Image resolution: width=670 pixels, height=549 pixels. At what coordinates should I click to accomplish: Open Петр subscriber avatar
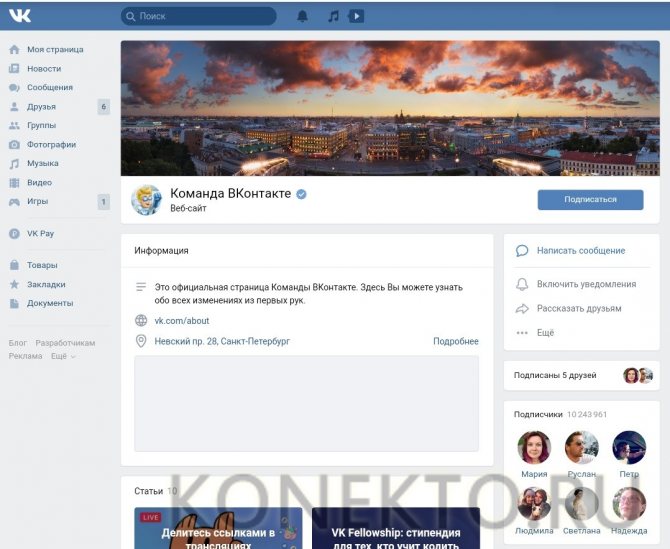[629, 447]
